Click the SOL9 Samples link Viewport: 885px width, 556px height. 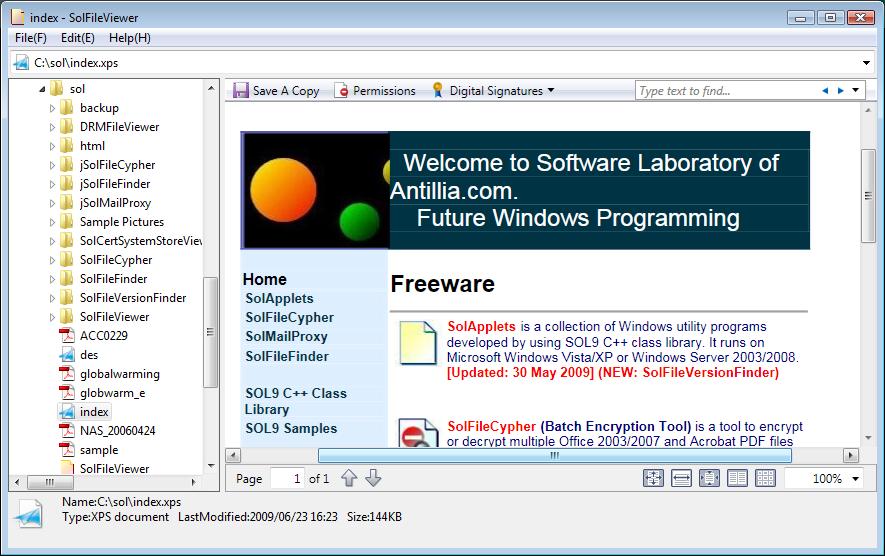(x=291, y=428)
